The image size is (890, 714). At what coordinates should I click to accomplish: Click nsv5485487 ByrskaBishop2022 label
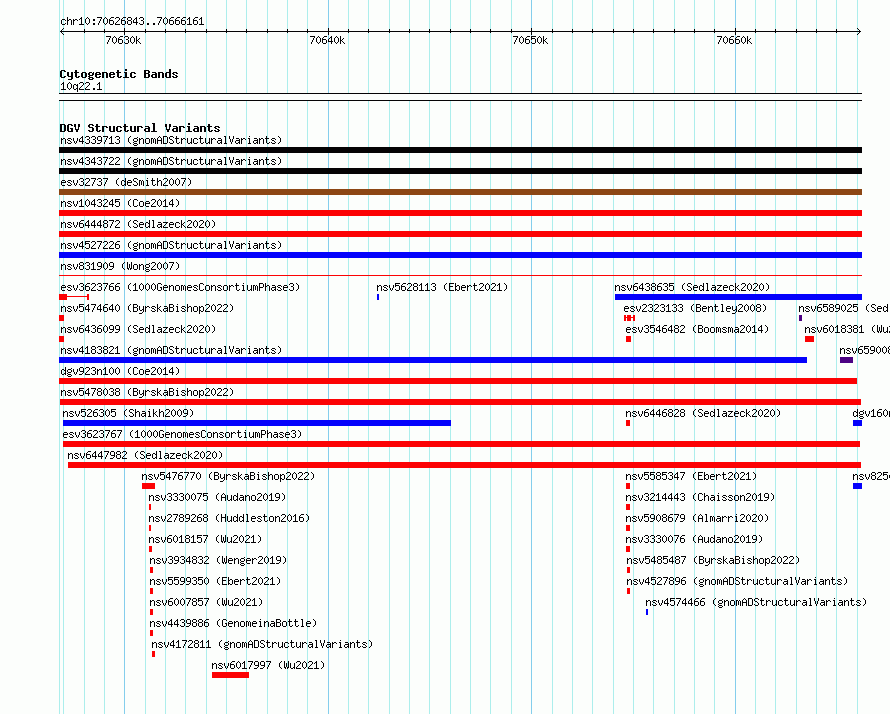pyautogui.click(x=713, y=560)
